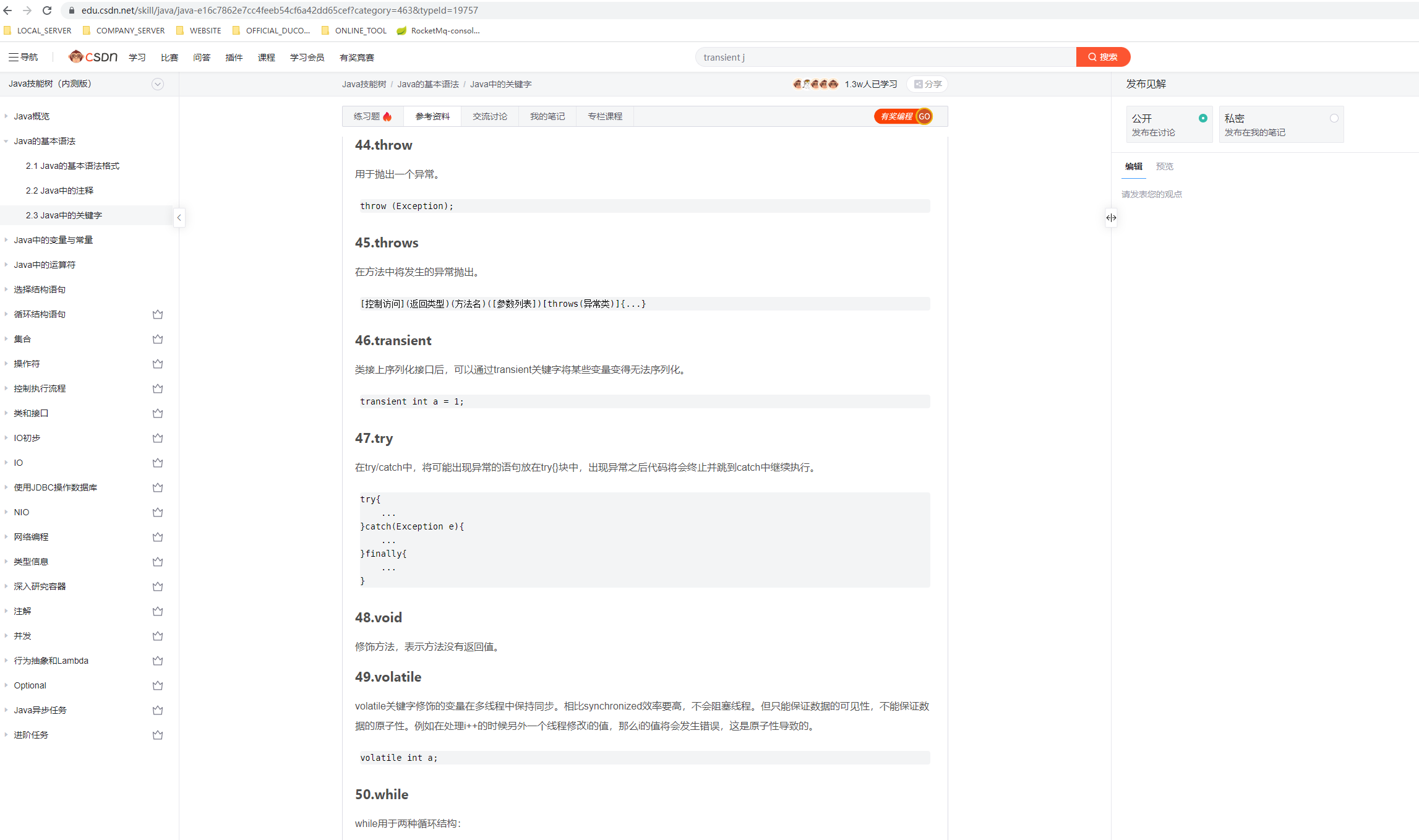The width and height of the screenshot is (1419, 840).
Task: Click the panel resize handle beside 发布见解
Action: [1111, 217]
